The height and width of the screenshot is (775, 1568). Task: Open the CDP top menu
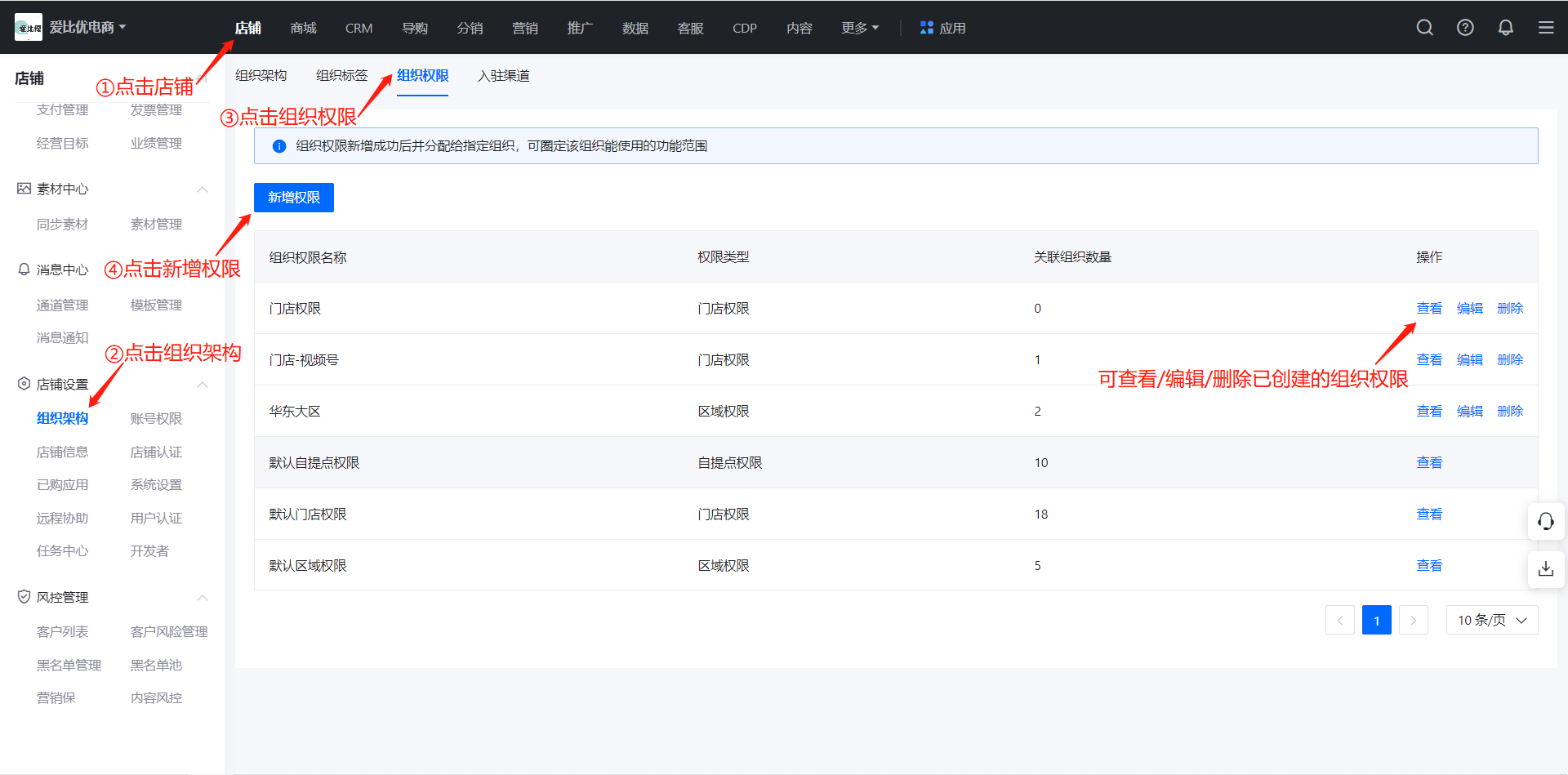coord(745,28)
